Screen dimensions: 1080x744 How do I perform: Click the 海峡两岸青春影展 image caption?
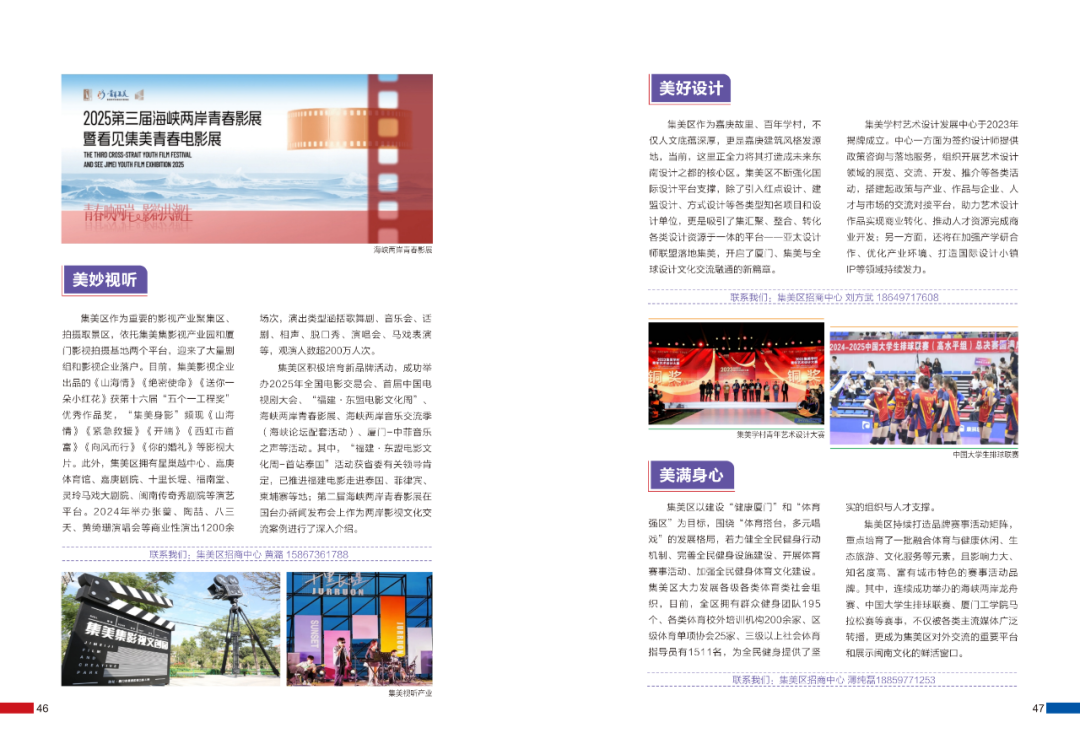[x=403, y=250]
